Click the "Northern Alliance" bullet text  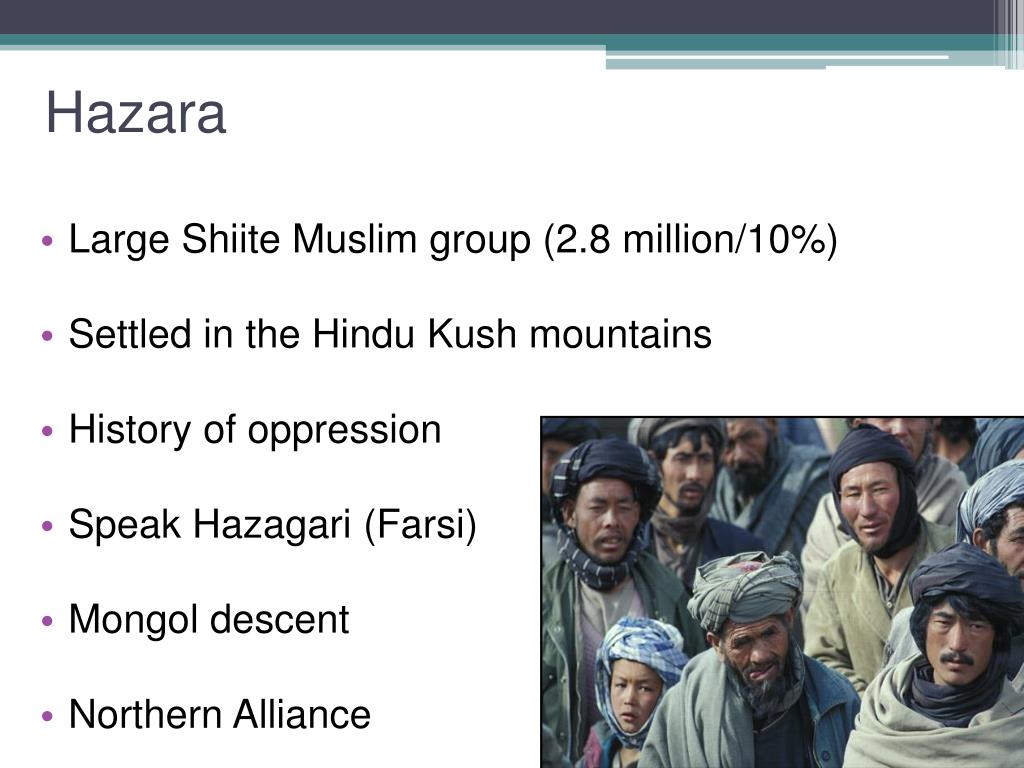(x=220, y=715)
